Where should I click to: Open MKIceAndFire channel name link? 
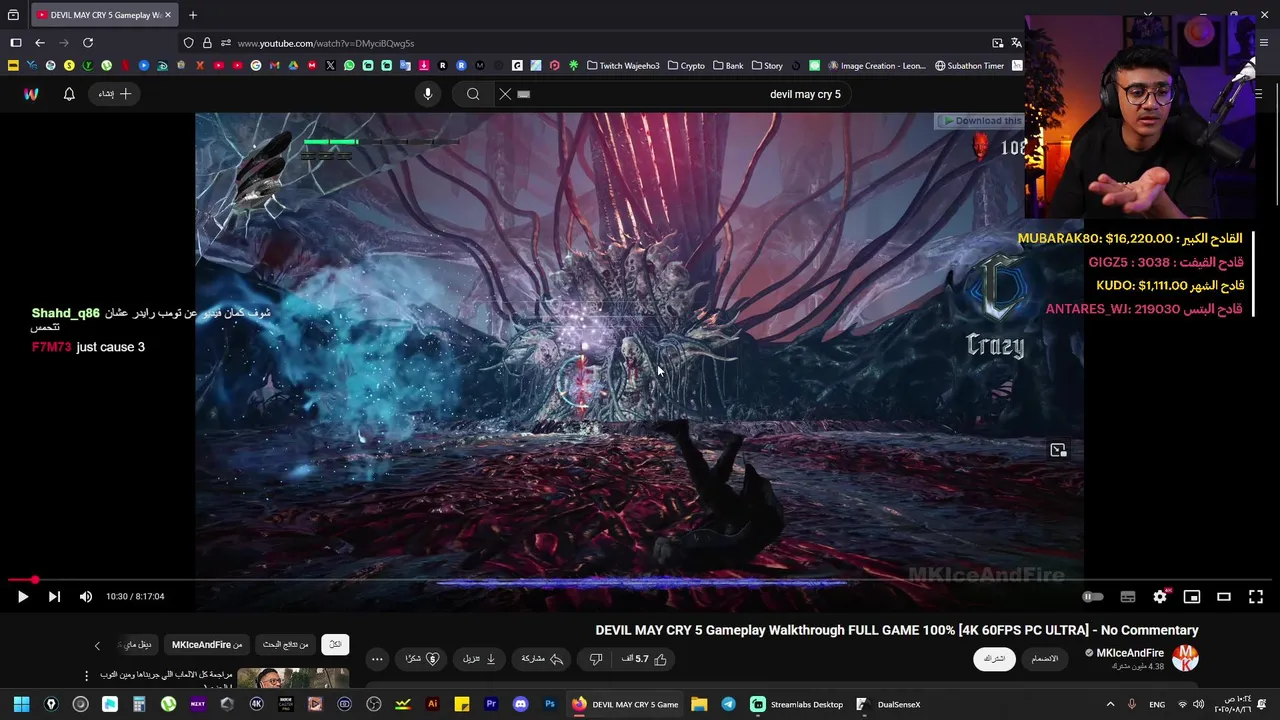[x=1130, y=653]
